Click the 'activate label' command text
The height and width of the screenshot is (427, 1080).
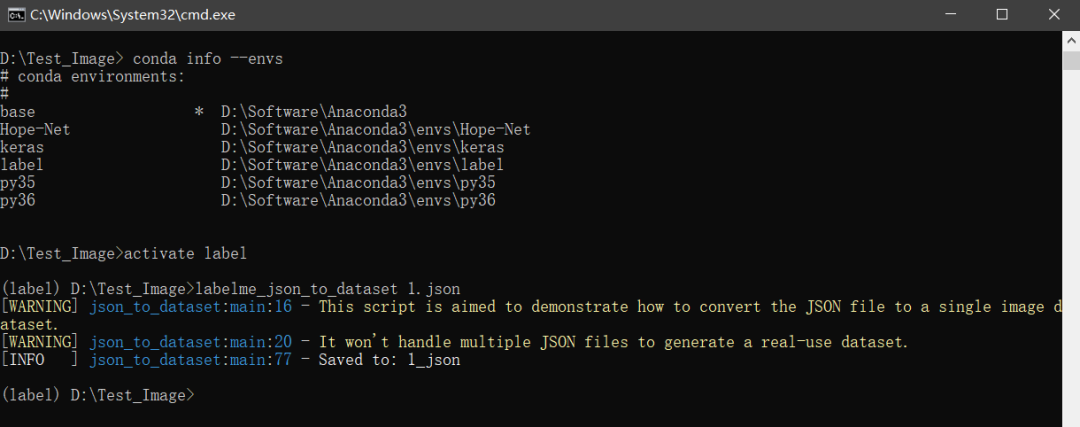[187, 253]
